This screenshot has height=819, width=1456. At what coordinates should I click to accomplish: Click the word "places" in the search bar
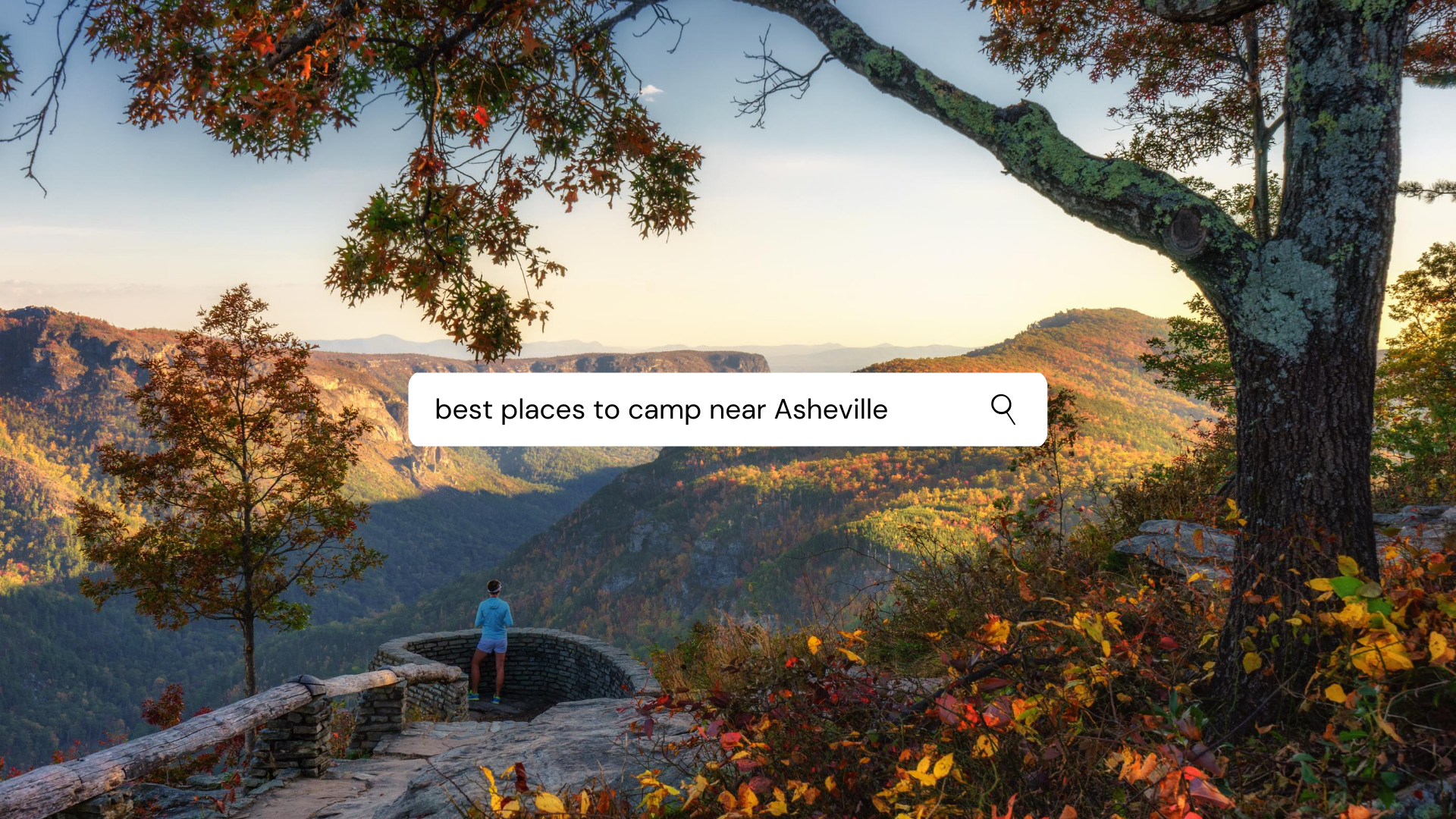click(543, 411)
